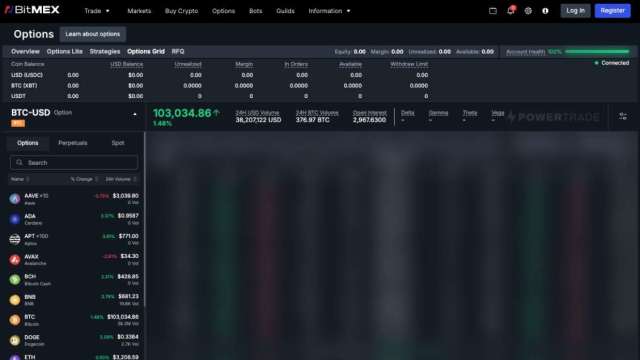This screenshot has width=640, height=360.
Task: Click into the Search input field
Action: coord(74,162)
